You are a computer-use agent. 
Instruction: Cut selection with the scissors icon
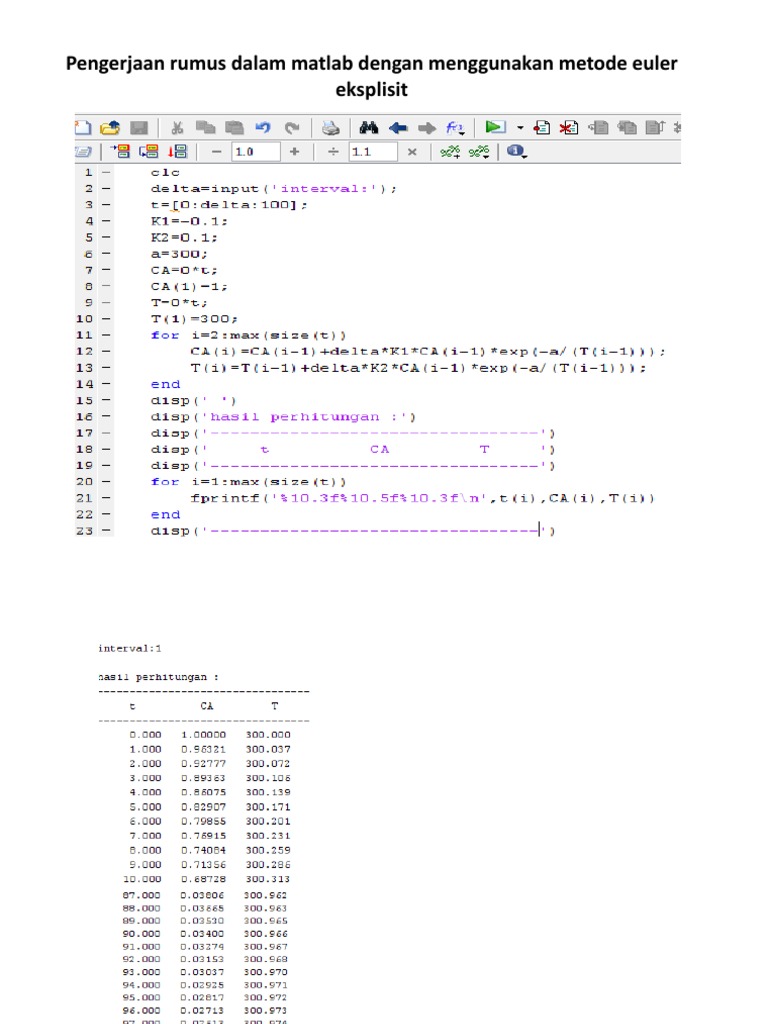coord(177,127)
